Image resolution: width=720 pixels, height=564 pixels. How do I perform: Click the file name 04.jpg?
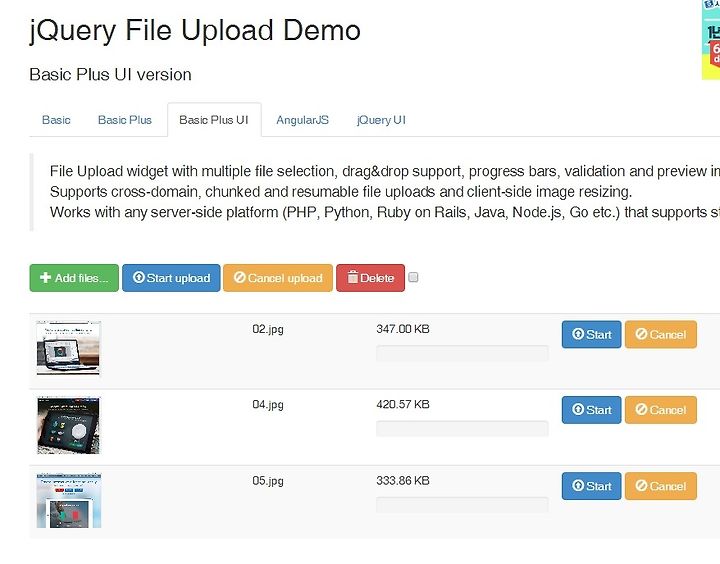268,405
